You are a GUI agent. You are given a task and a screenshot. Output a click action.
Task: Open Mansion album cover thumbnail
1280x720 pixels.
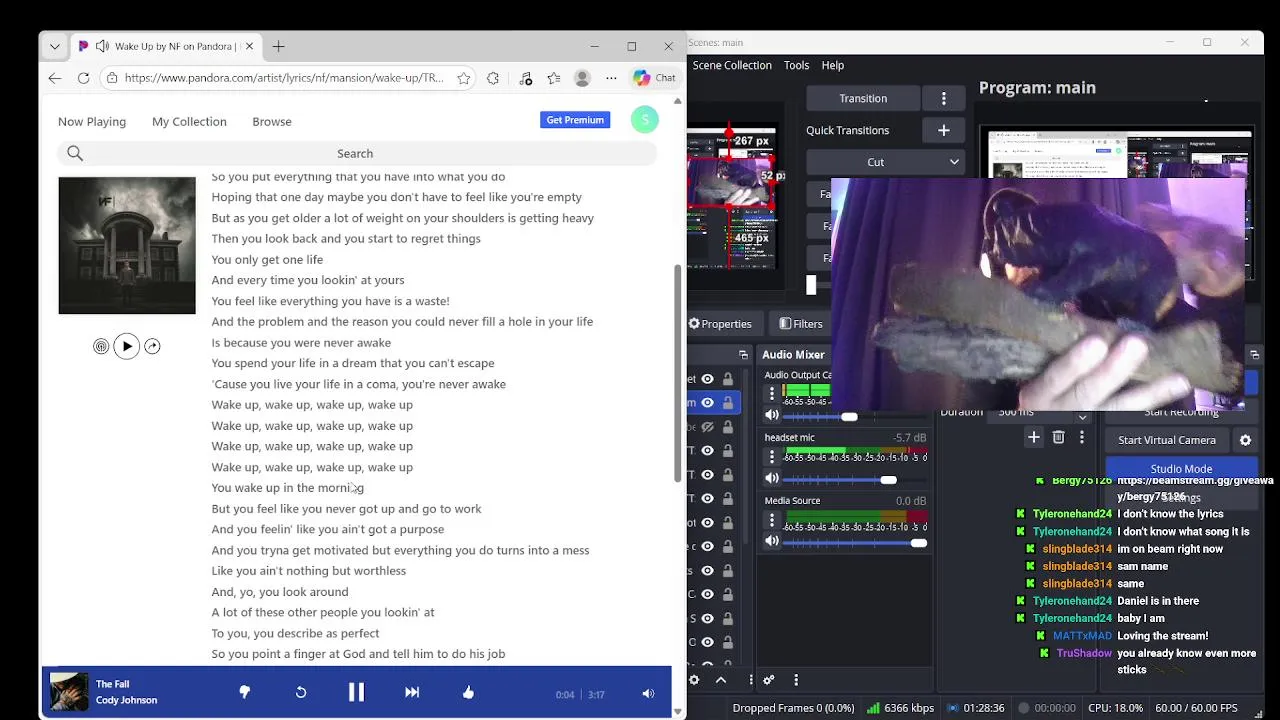pos(127,246)
